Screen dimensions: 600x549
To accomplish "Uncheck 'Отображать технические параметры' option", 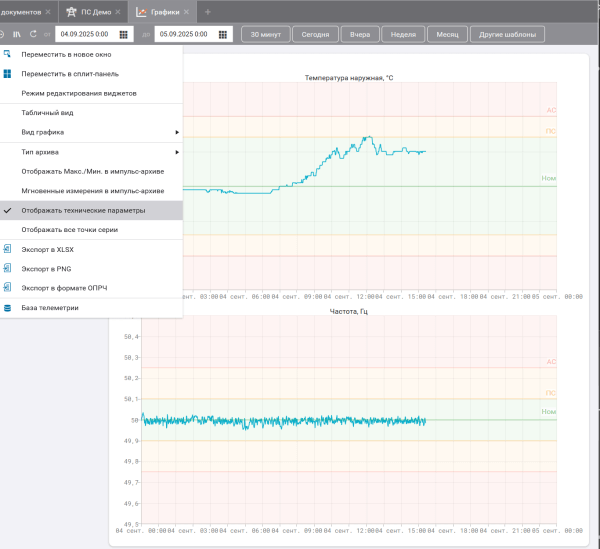I will tap(82, 211).
